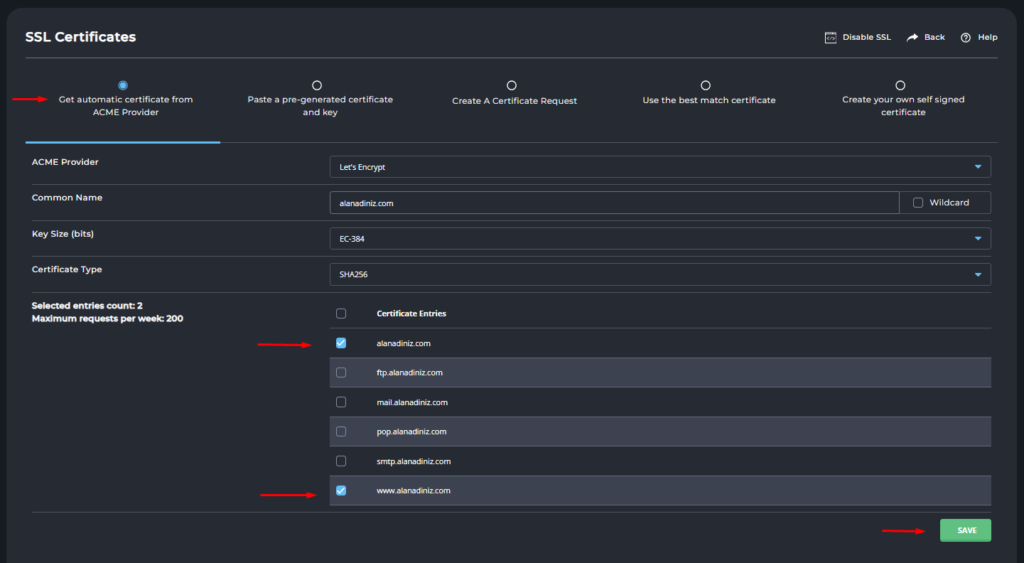Enable the pop.alanadiniz.com checkbox
This screenshot has height=563, width=1024.
point(341,431)
